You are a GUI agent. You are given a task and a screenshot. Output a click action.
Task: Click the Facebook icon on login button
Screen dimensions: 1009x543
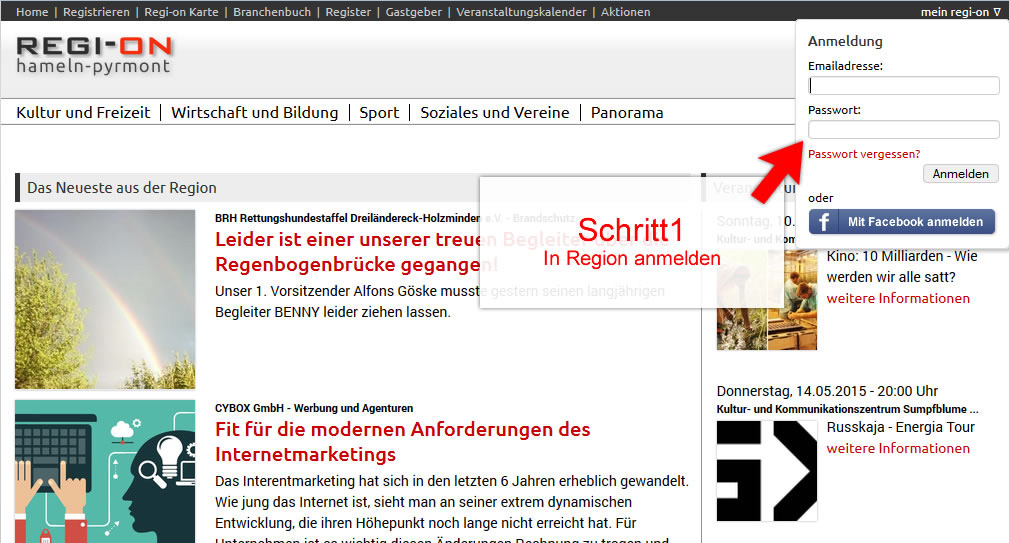(824, 222)
